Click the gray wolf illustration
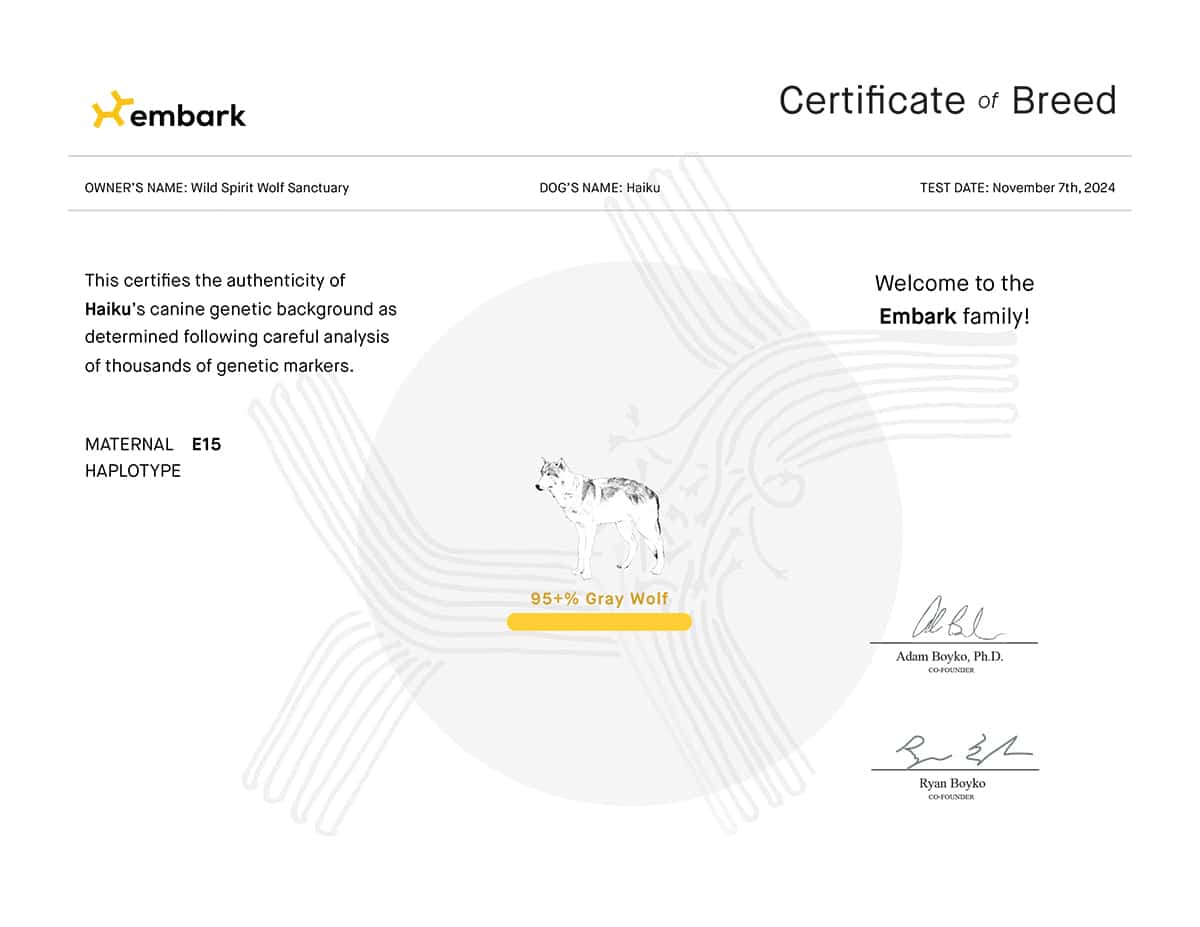1200x927 pixels. coord(599,518)
